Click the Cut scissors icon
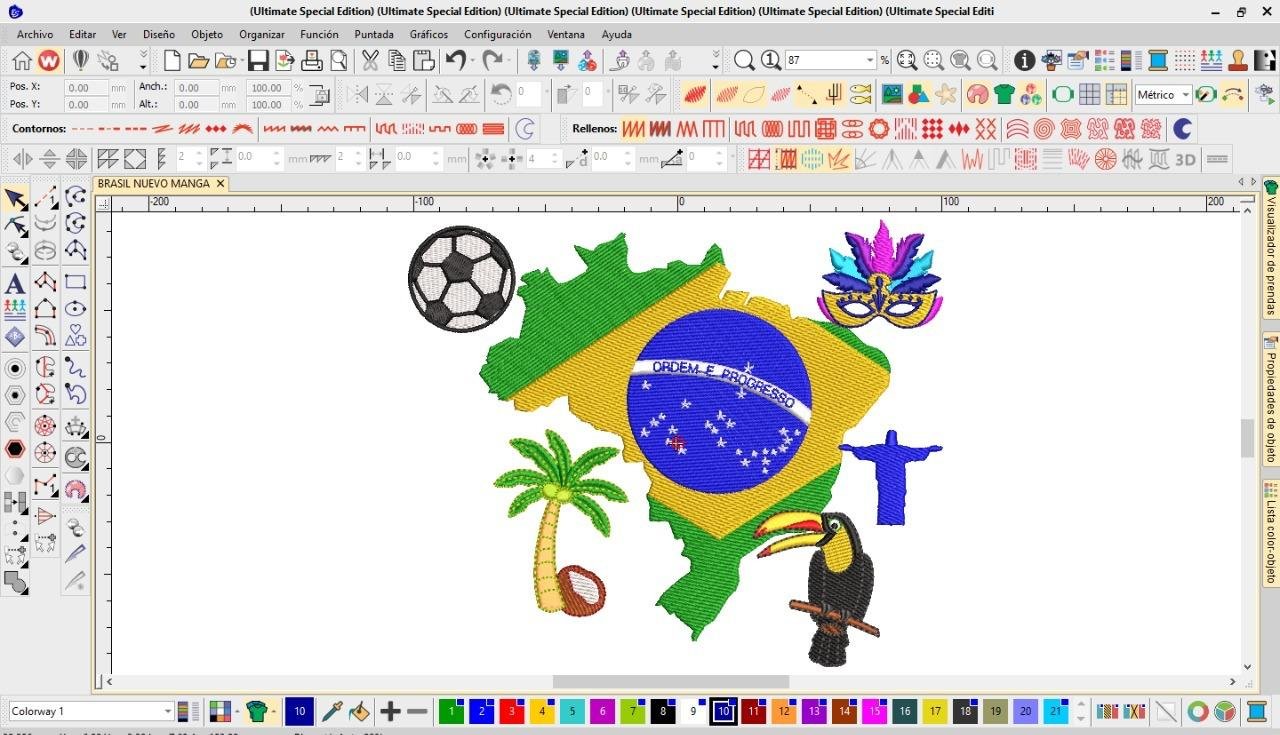Screen dimensions: 1280x735 pyautogui.click(x=370, y=61)
